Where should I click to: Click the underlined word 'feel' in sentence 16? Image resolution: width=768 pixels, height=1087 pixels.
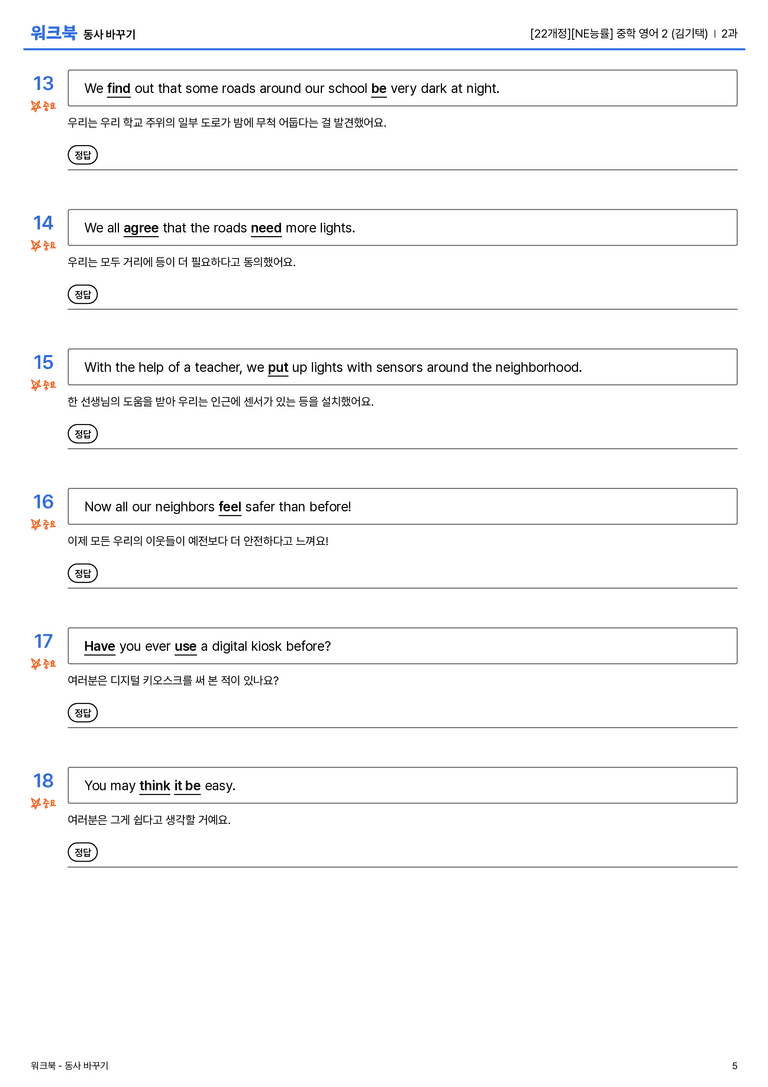click(230, 507)
